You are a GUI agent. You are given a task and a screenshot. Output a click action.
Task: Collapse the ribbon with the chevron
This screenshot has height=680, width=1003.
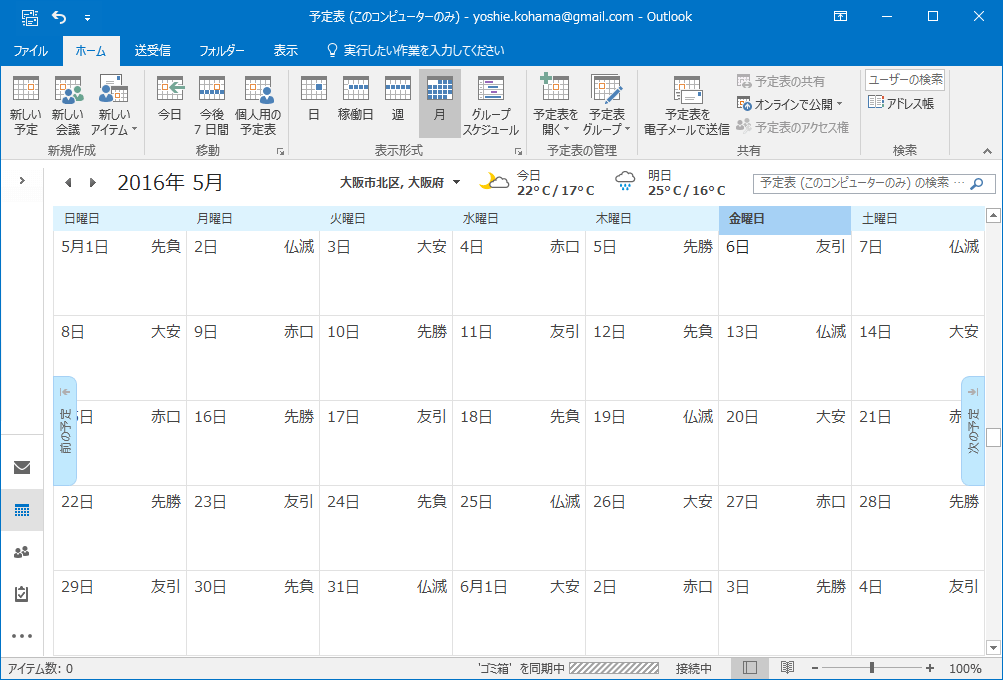[988, 151]
